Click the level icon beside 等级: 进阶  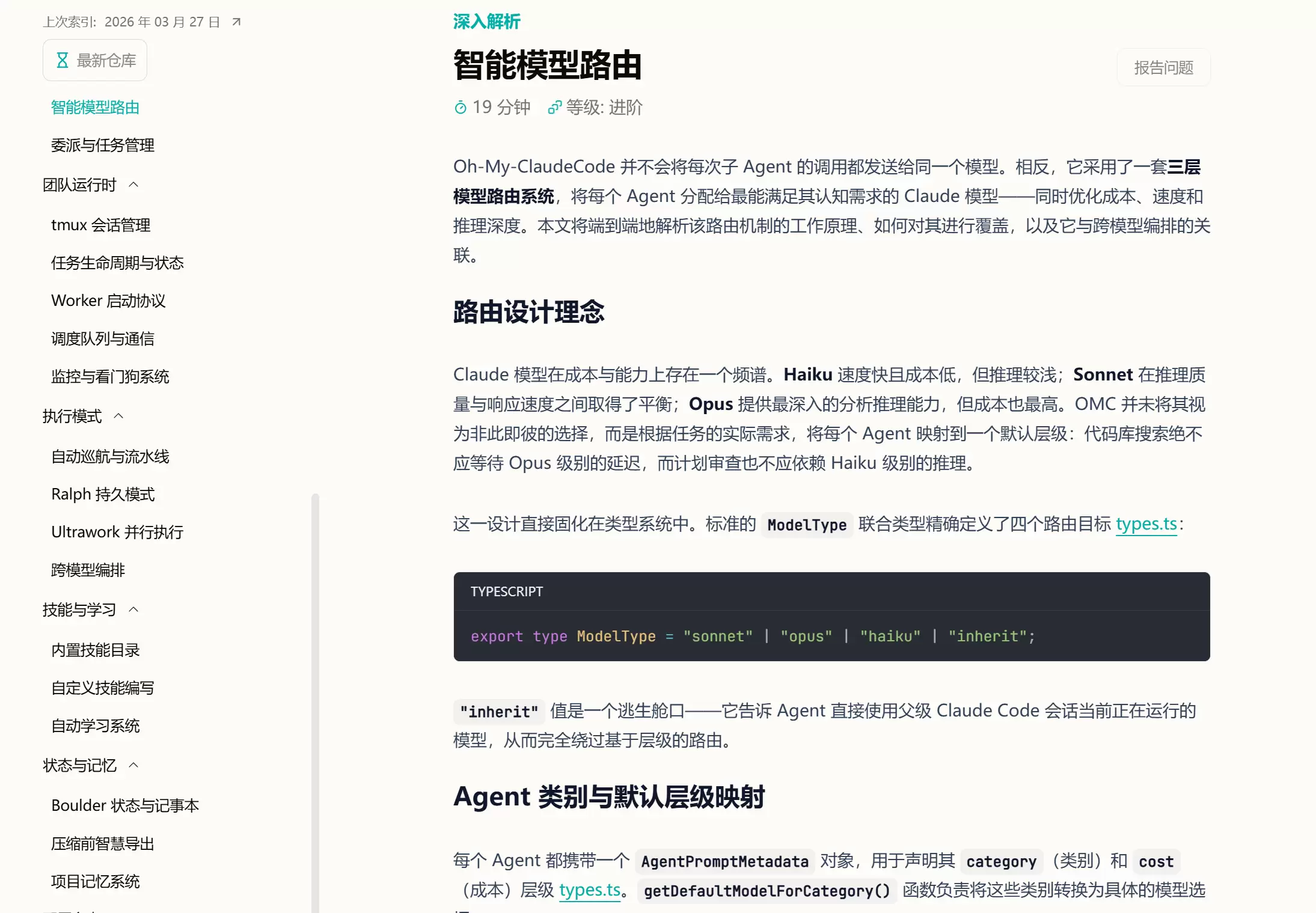[x=553, y=108]
